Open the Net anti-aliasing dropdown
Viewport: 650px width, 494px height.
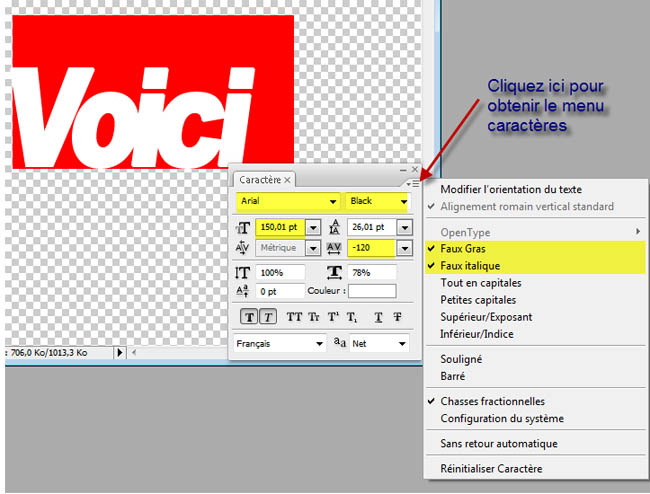click(x=379, y=344)
